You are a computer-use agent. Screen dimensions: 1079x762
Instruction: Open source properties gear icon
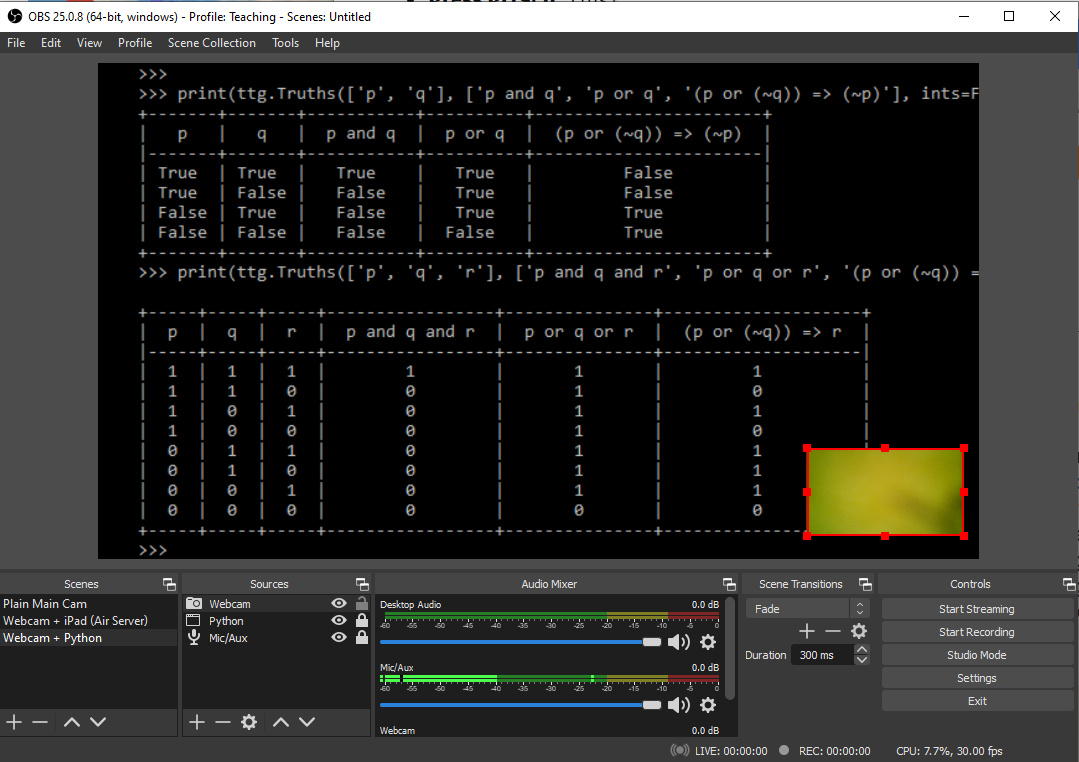click(249, 722)
